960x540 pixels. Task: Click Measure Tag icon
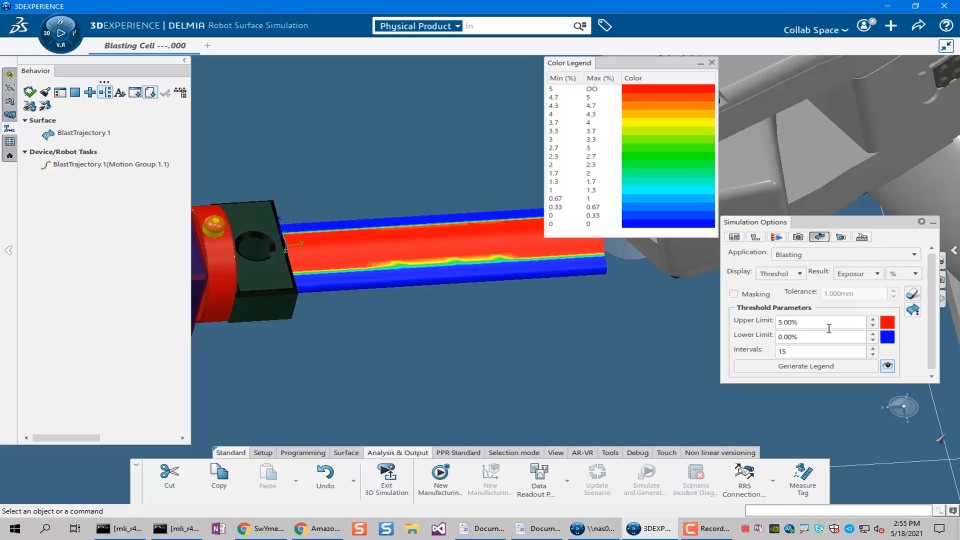803,479
